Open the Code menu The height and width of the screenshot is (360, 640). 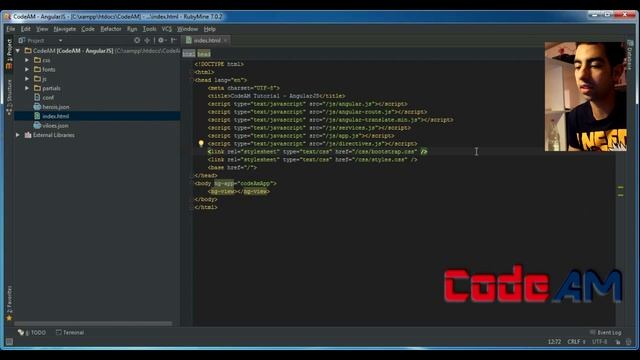pyautogui.click(x=88, y=29)
